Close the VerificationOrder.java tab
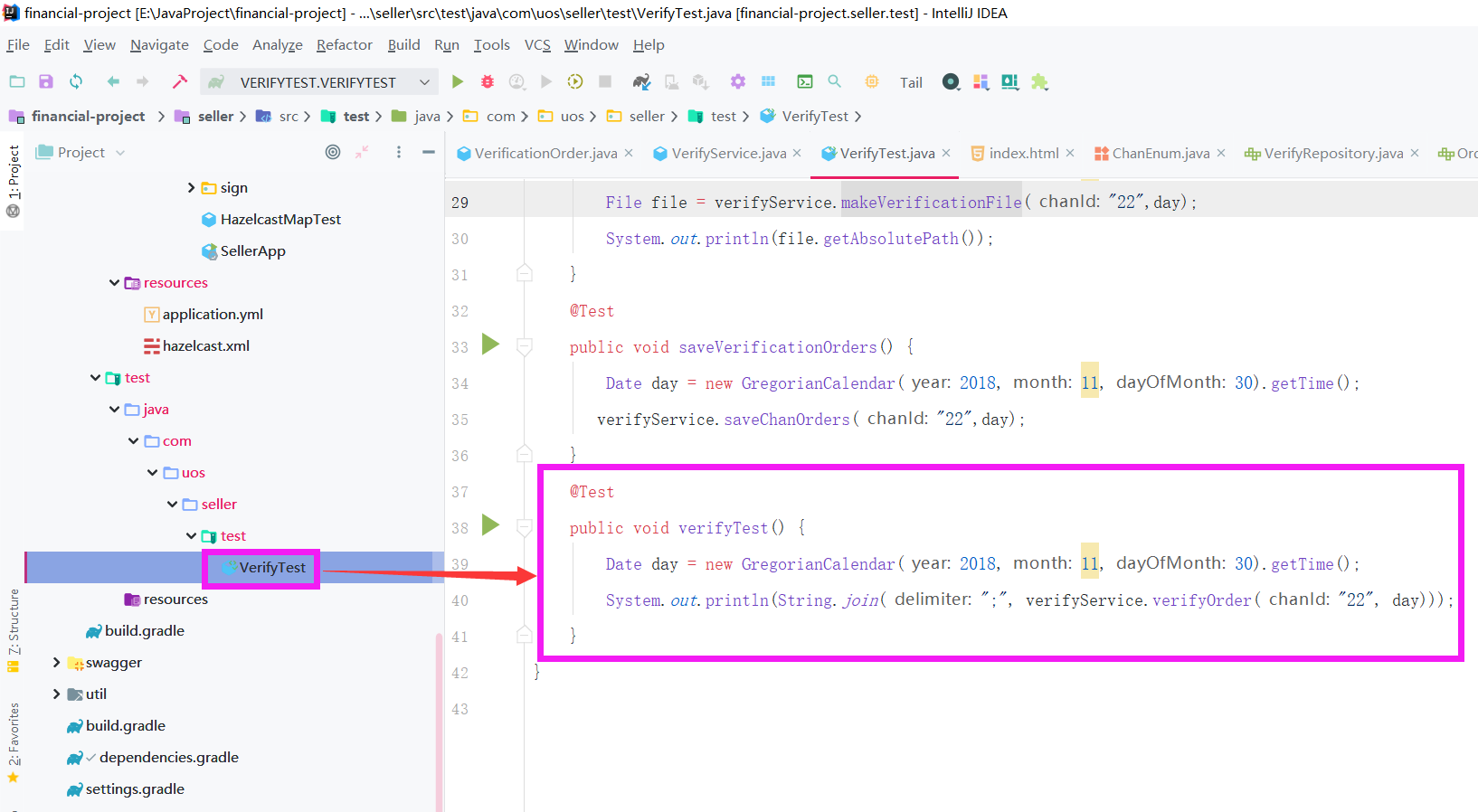Viewport: 1478px width, 812px height. [x=629, y=154]
